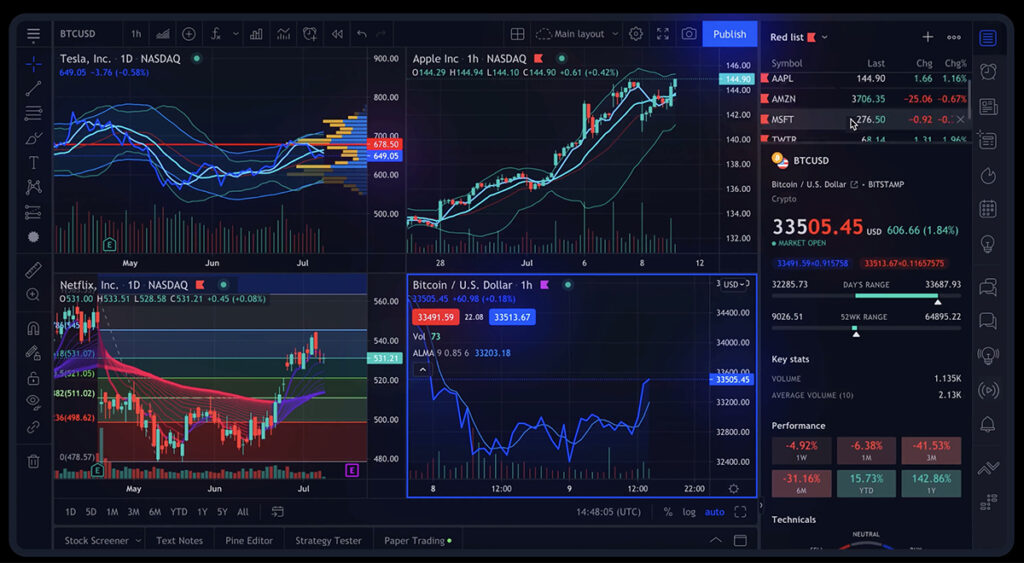Select the All time range
This screenshot has height=563, width=1024.
click(x=243, y=512)
